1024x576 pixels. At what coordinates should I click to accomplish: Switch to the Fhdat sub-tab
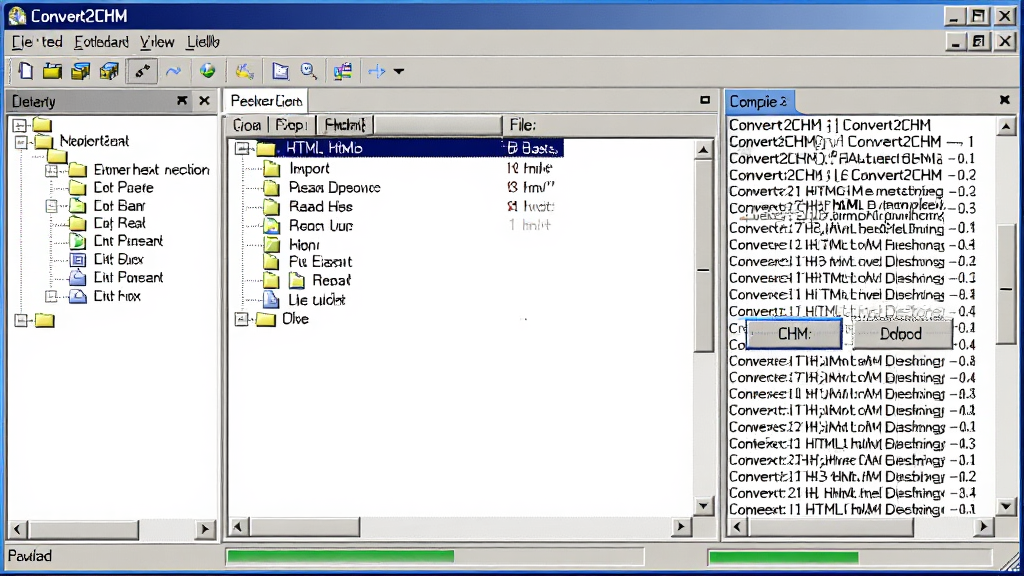[345, 125]
